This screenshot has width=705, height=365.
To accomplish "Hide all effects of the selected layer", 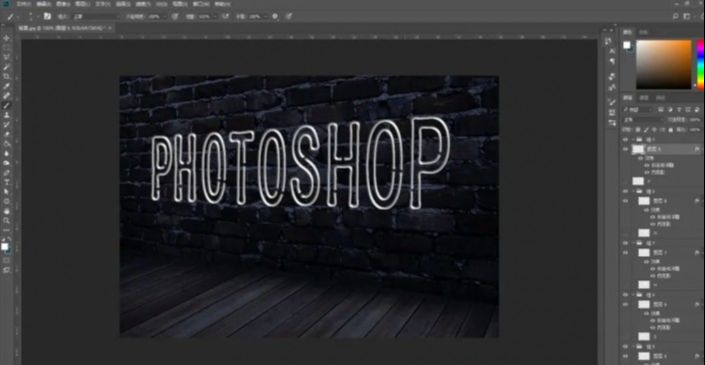I will [x=641, y=158].
